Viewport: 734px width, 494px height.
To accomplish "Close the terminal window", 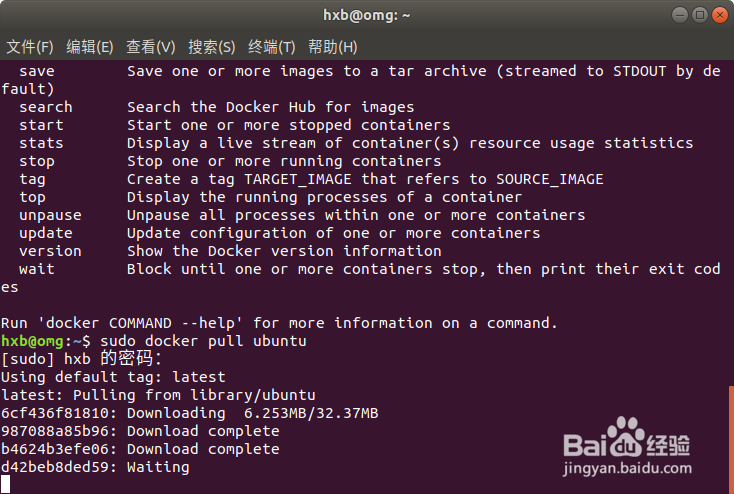I will coord(717,15).
